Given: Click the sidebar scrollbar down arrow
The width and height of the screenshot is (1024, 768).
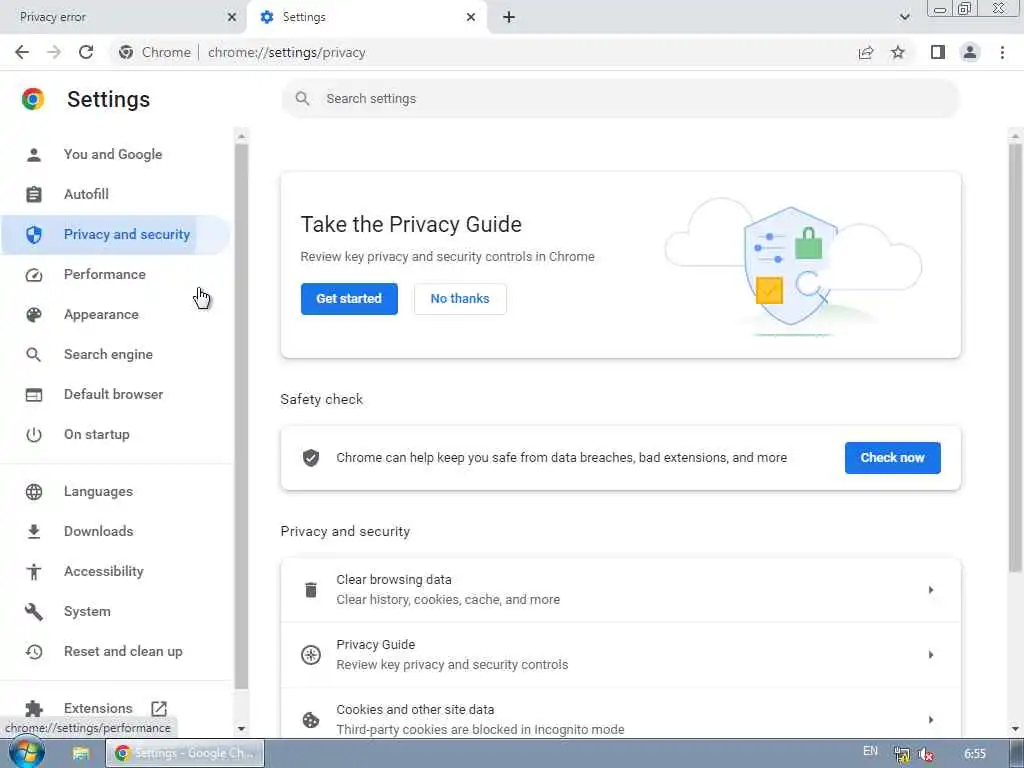Looking at the screenshot, I should pos(242,728).
